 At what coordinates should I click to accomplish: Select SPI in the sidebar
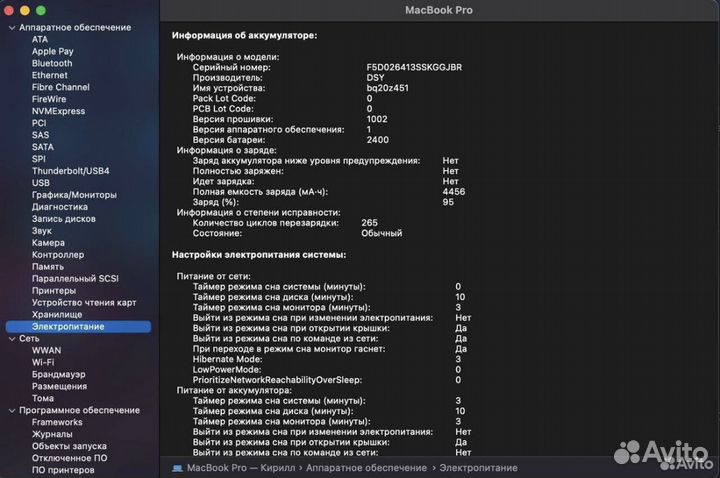point(39,159)
